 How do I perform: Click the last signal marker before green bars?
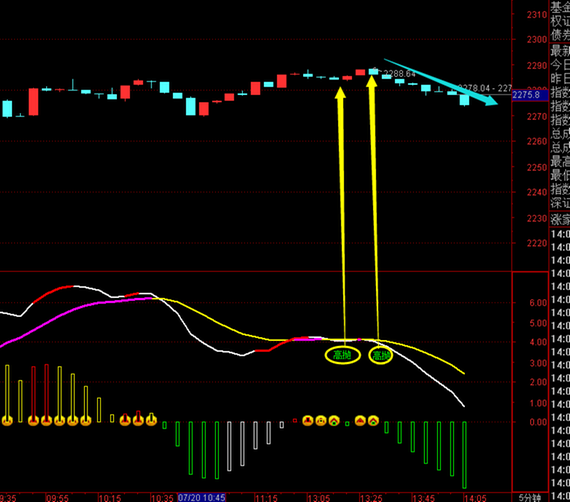tap(373, 421)
